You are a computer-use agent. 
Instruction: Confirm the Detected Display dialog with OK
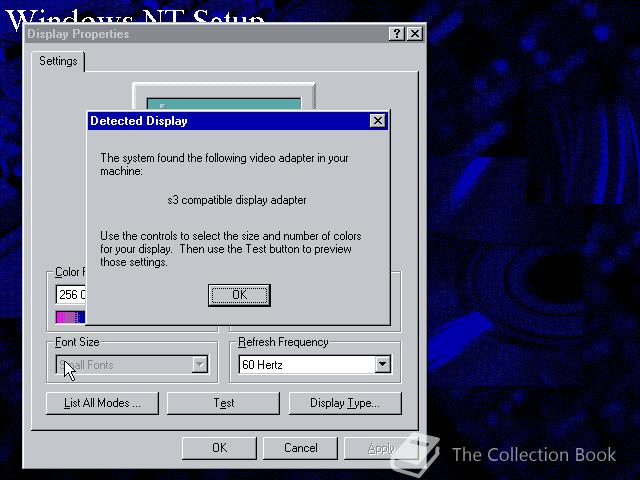click(239, 295)
